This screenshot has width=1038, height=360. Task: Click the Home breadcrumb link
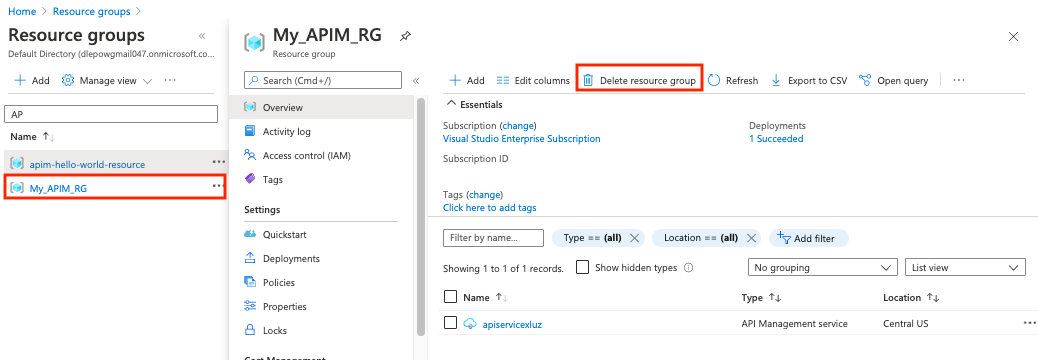click(22, 11)
